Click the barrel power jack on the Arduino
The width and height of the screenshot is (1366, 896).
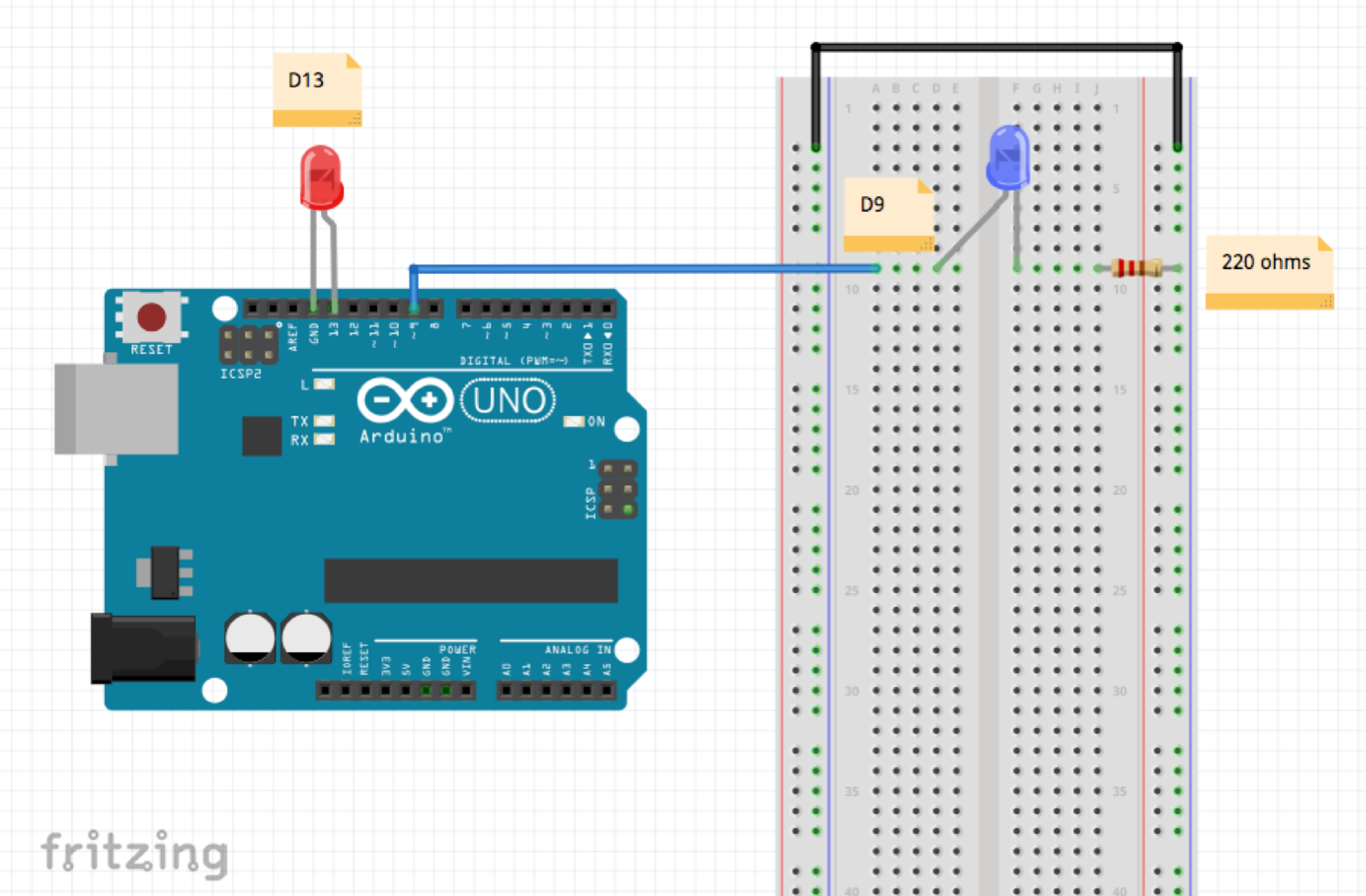point(141,648)
